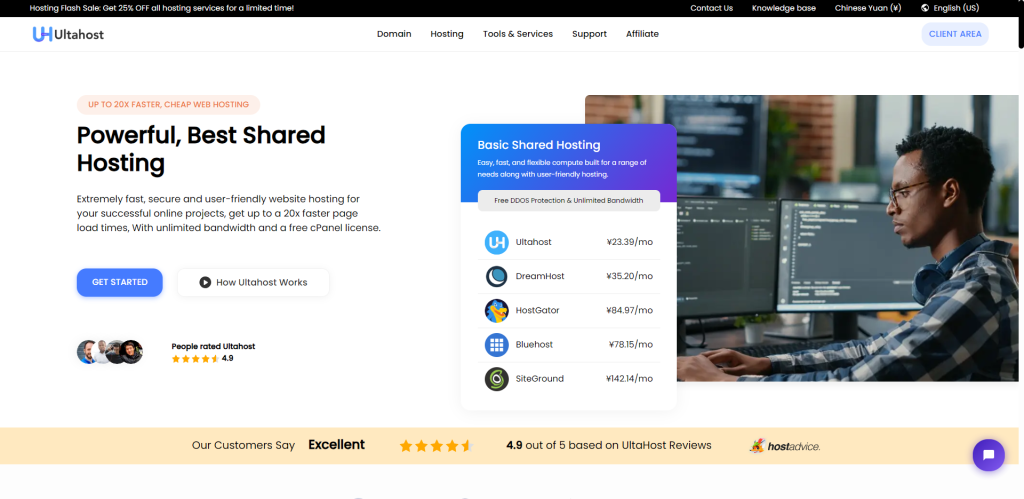Viewport: 1024px width, 499px height.
Task: Click the SiteGround name in pricing list
Action: pos(539,379)
